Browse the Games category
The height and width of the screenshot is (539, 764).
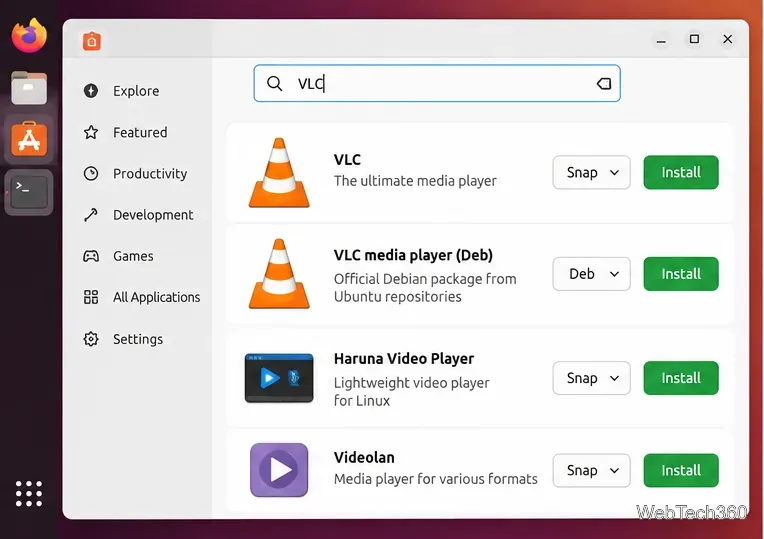133,256
